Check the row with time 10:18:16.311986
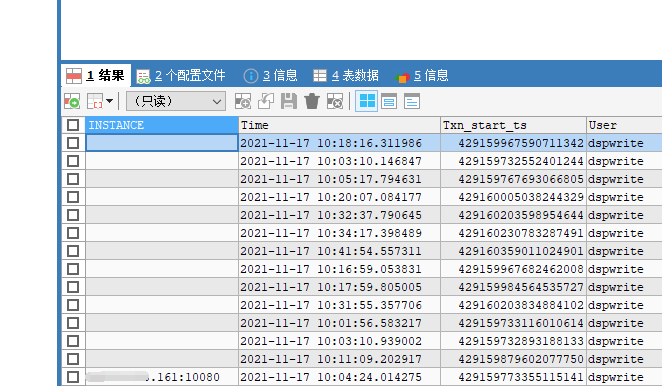Image resolution: width=662 pixels, height=386 pixels. (73, 143)
